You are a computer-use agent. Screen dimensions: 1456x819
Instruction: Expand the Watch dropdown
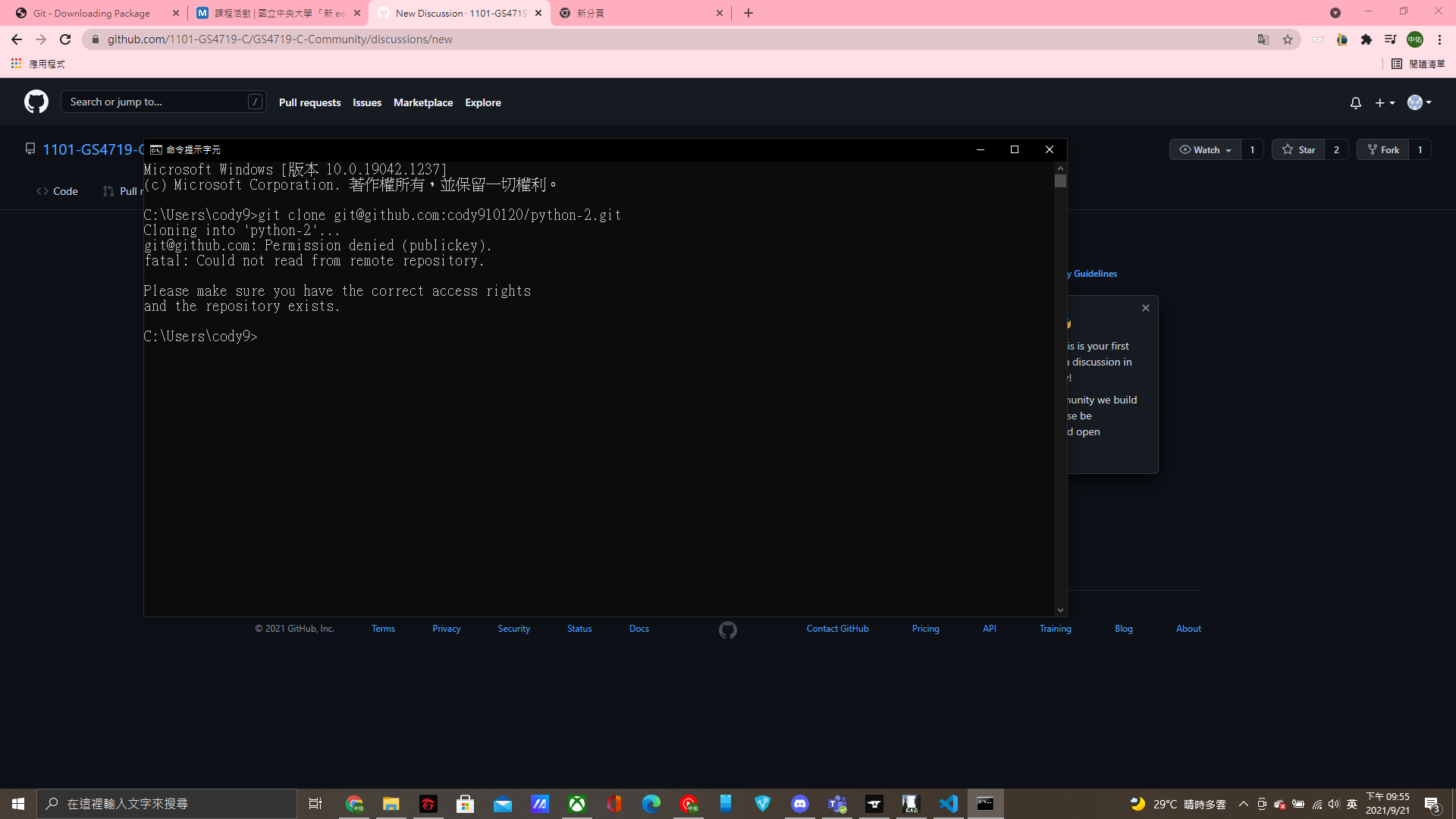[x=1204, y=149]
